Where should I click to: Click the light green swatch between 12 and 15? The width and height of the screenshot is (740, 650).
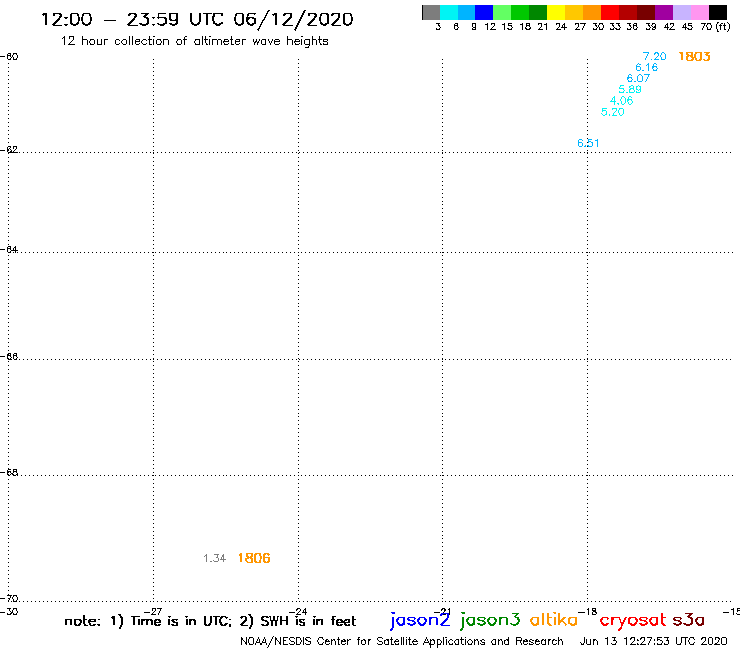click(503, 12)
